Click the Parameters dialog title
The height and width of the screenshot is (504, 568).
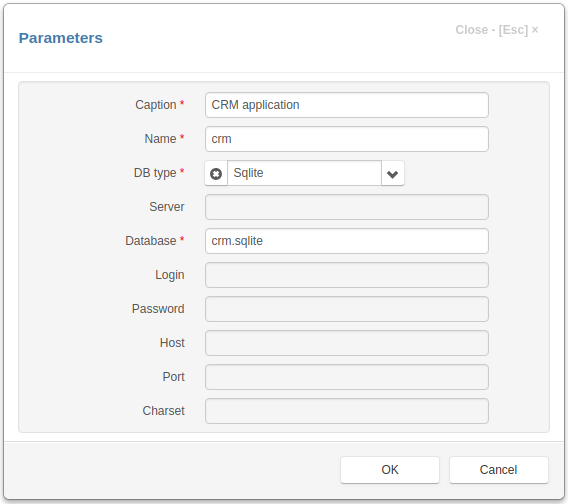coord(61,38)
